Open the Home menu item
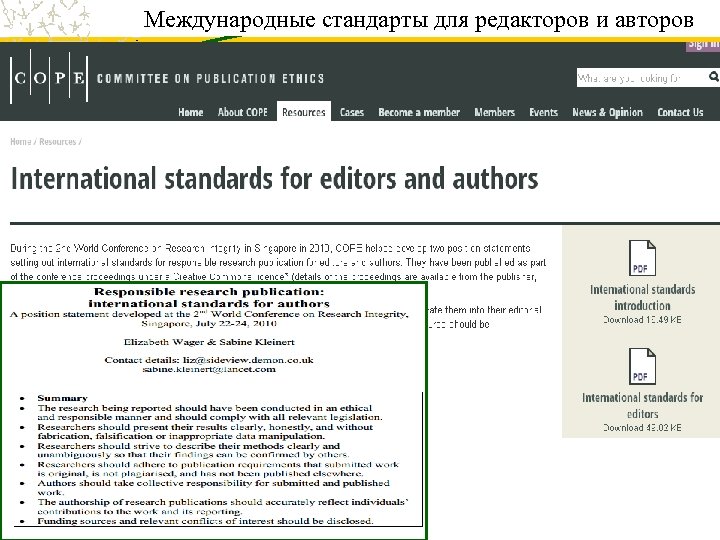The image size is (720, 540). (191, 112)
